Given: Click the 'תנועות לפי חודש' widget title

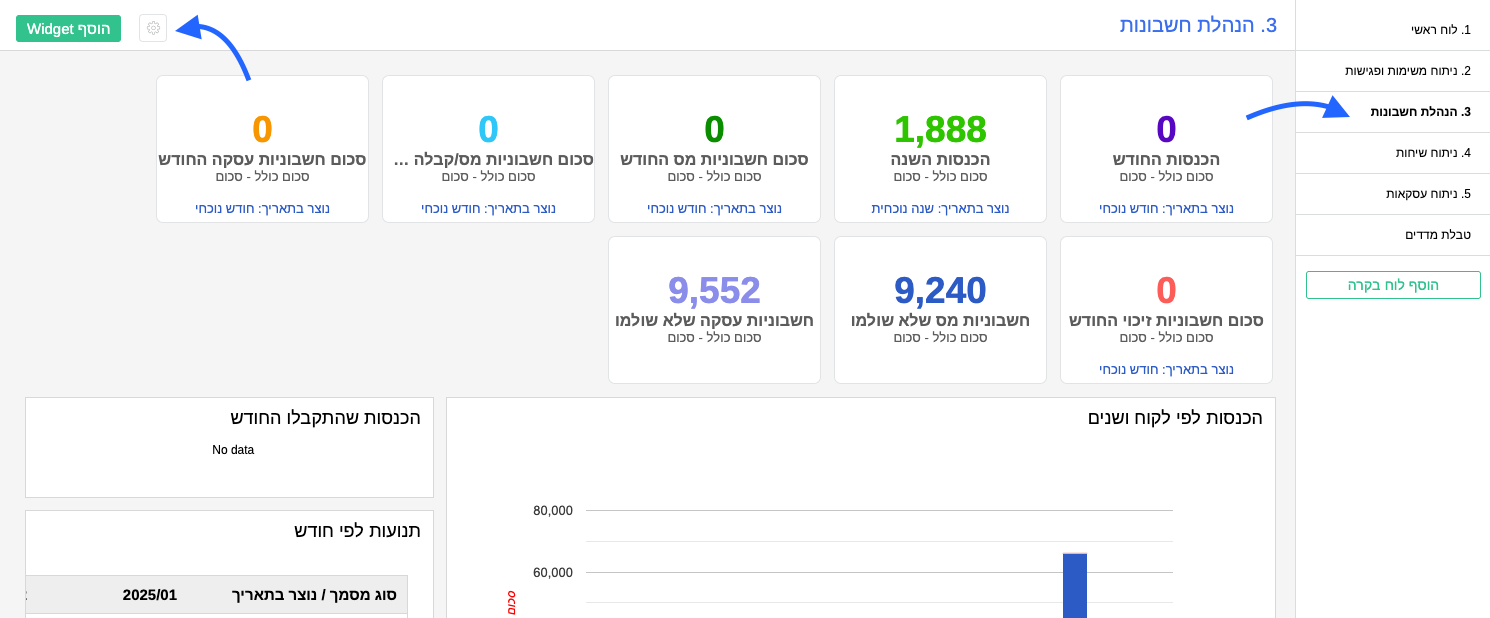Looking at the screenshot, I should click(x=357, y=530).
